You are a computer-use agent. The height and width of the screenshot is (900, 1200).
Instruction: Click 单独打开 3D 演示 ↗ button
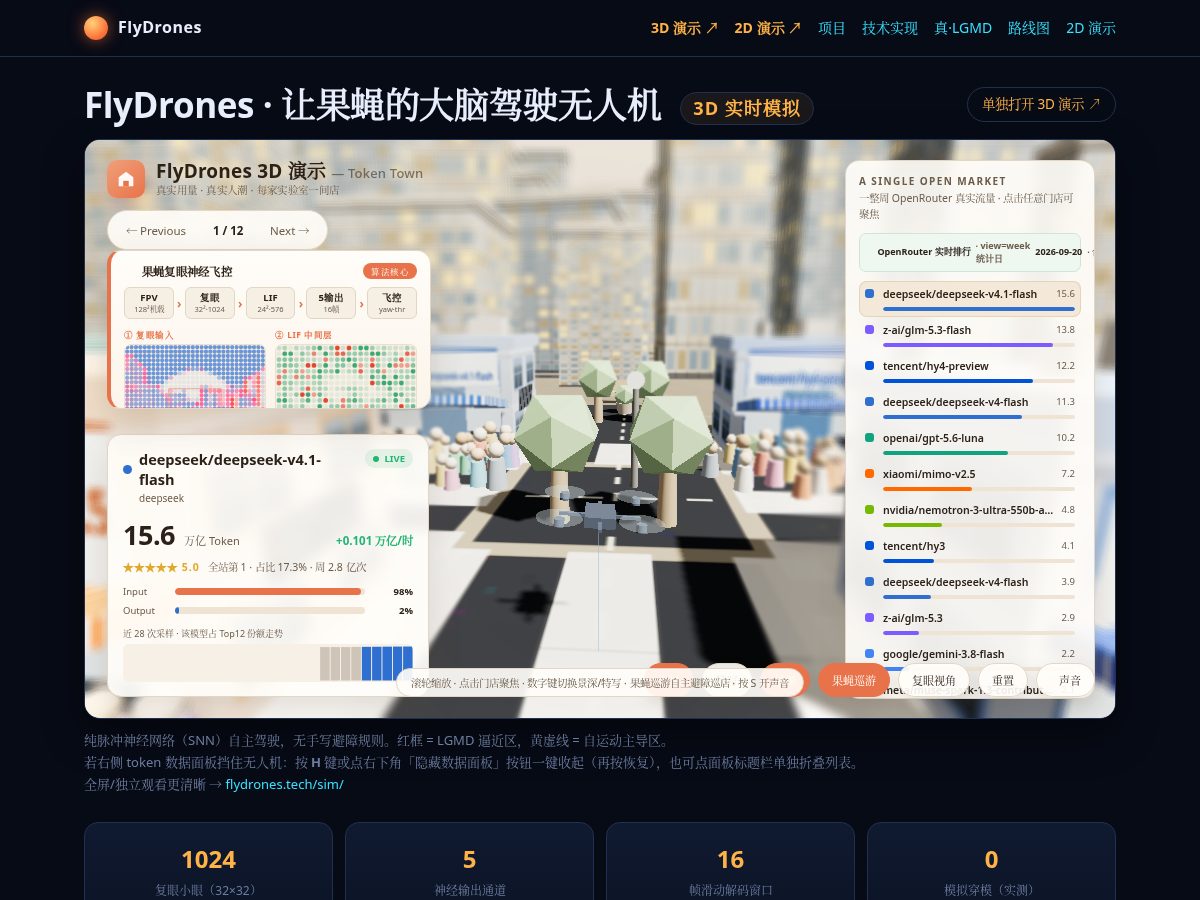1041,104
